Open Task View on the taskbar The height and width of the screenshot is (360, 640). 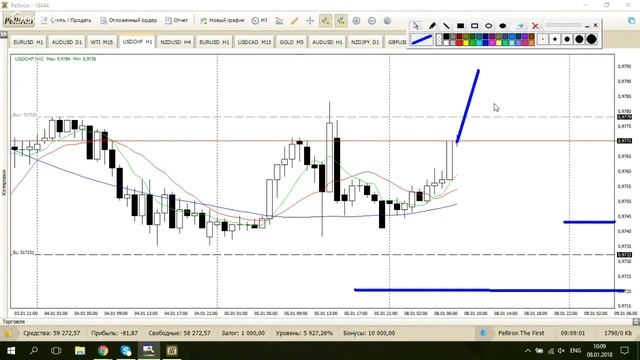(56, 351)
